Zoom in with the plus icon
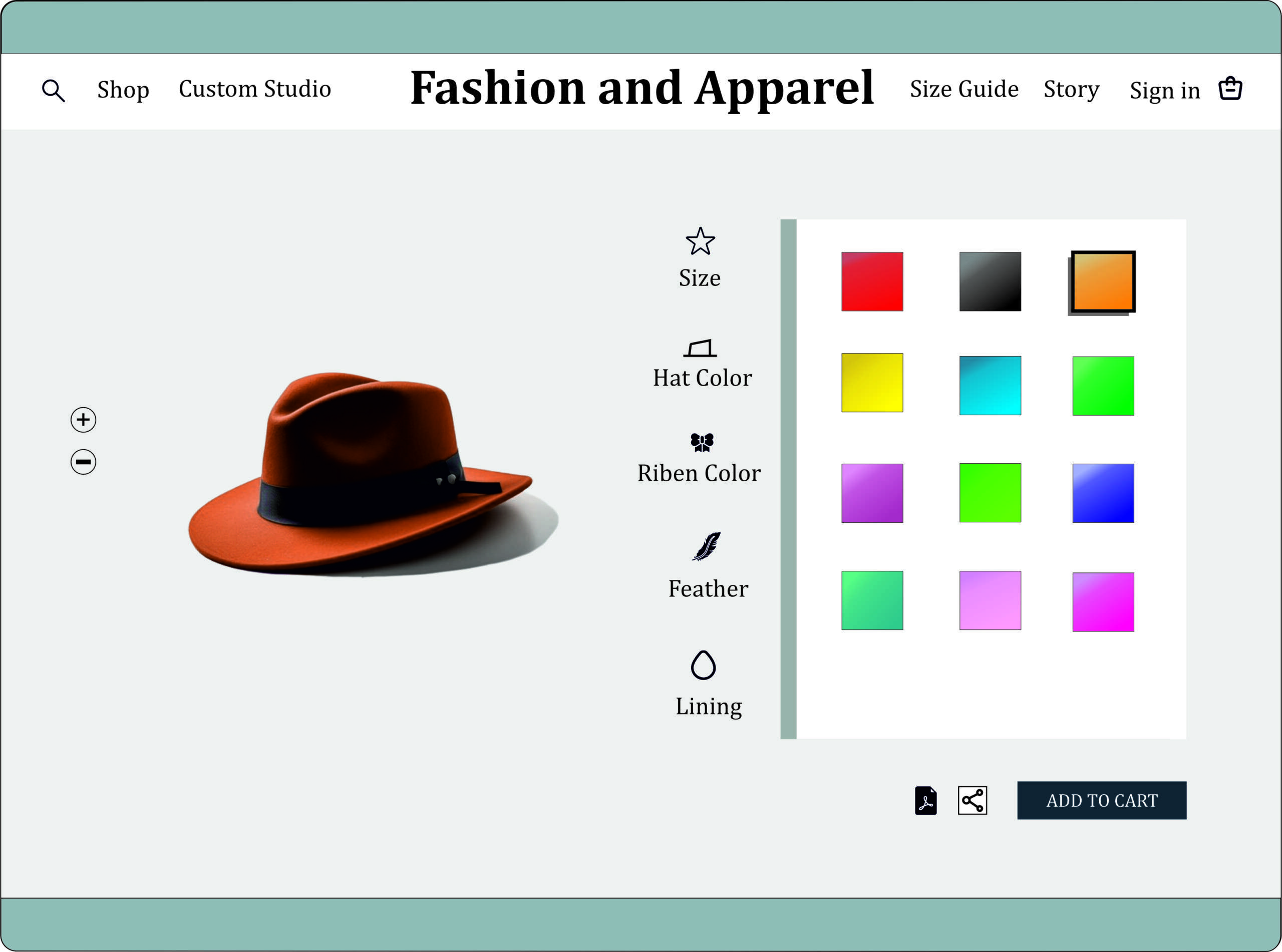1282x952 pixels. 84,420
